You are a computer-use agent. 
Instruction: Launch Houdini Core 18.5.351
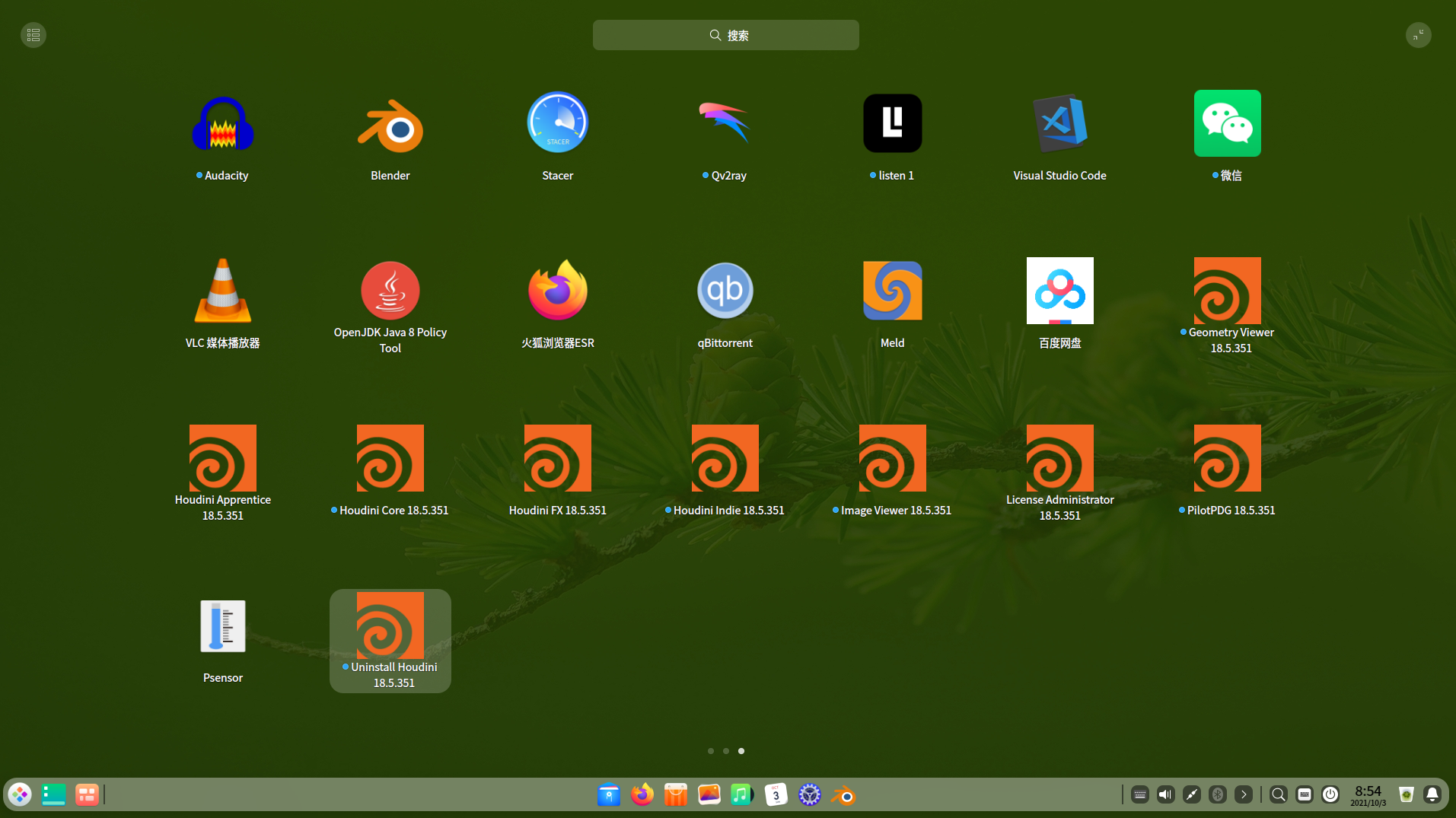click(390, 458)
